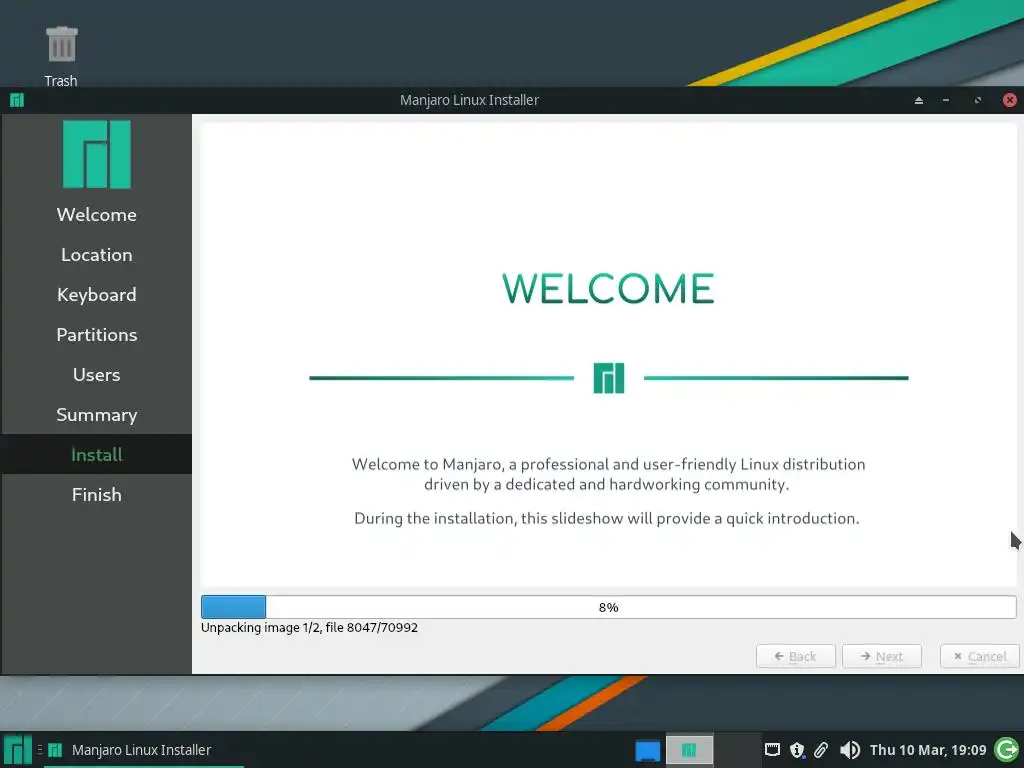Click the speaker volume tray icon
The width and height of the screenshot is (1024, 768).
tap(849, 750)
